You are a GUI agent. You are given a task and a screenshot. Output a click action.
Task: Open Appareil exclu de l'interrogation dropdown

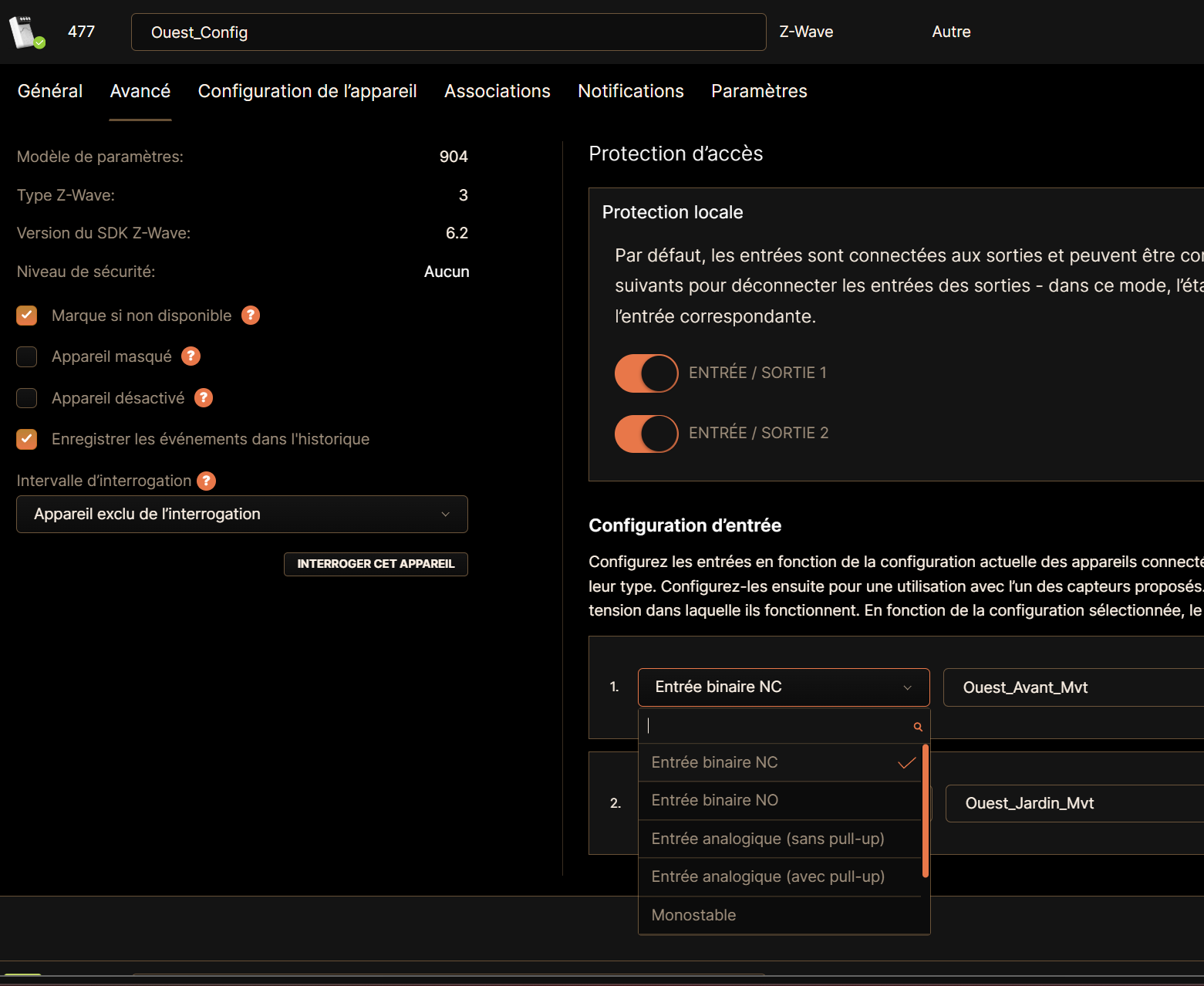tap(242, 514)
